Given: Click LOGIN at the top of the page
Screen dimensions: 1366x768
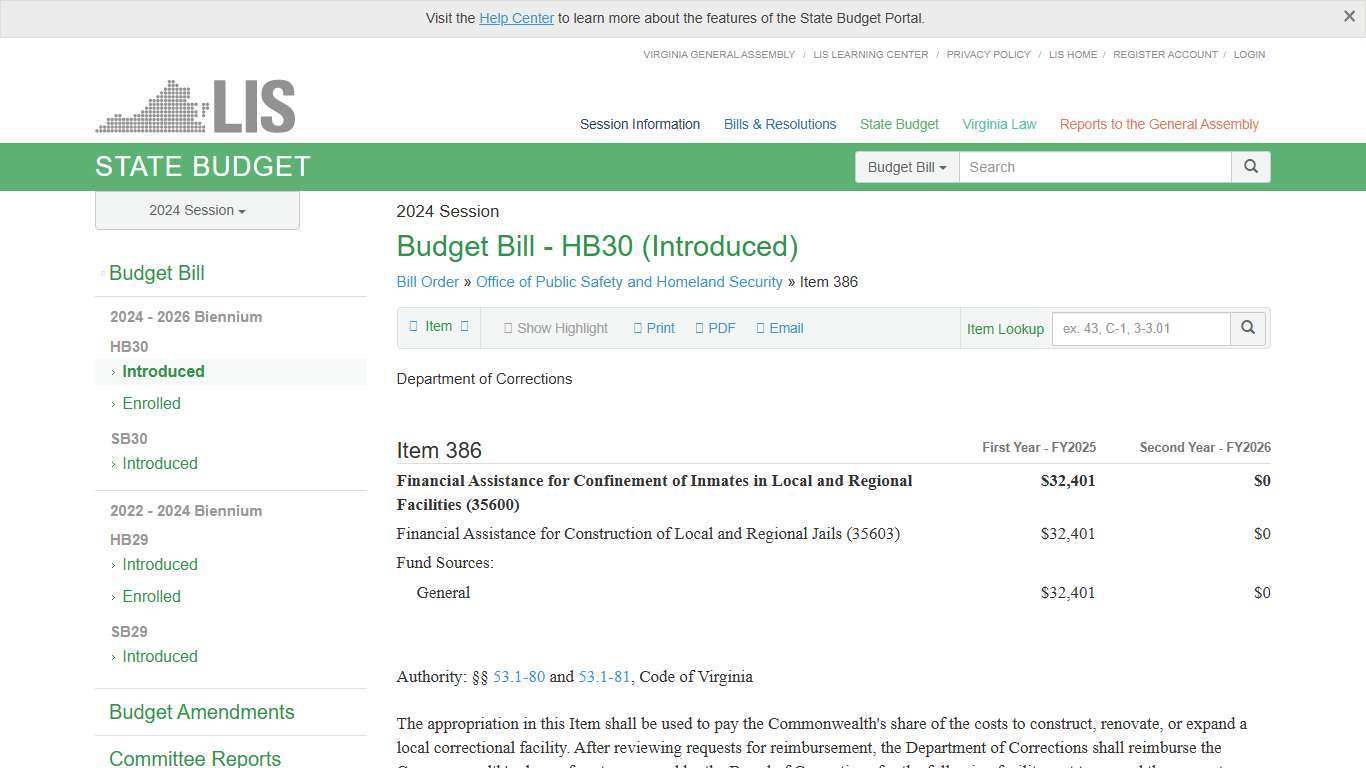Looking at the screenshot, I should click(1249, 54).
